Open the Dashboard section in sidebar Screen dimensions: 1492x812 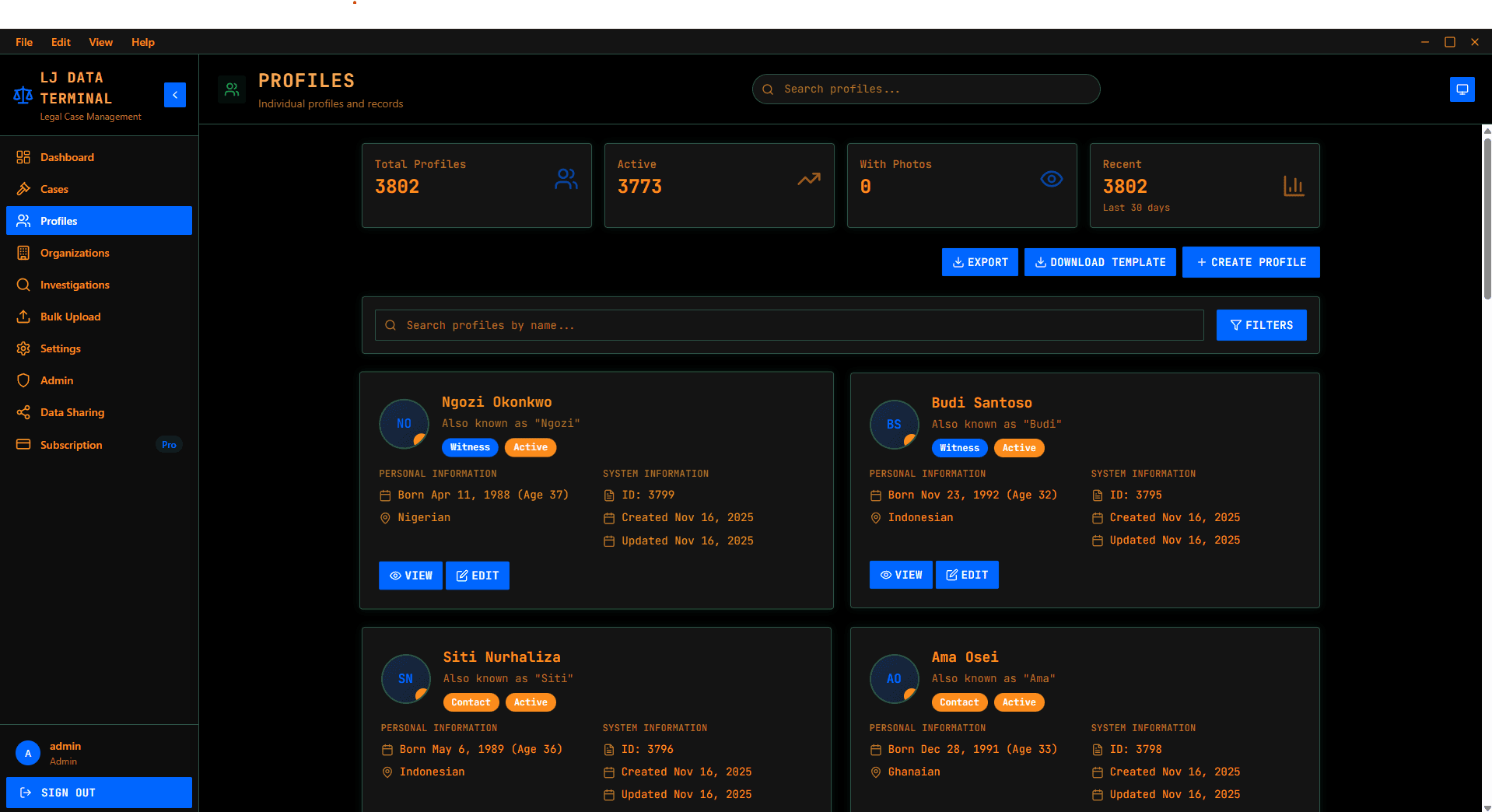pos(67,157)
